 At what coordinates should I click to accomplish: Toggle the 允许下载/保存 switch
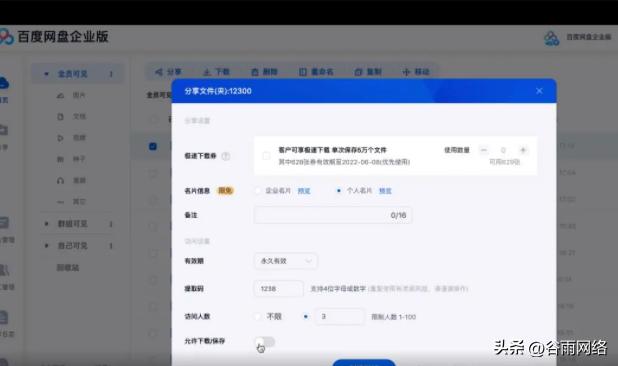pyautogui.click(x=265, y=341)
